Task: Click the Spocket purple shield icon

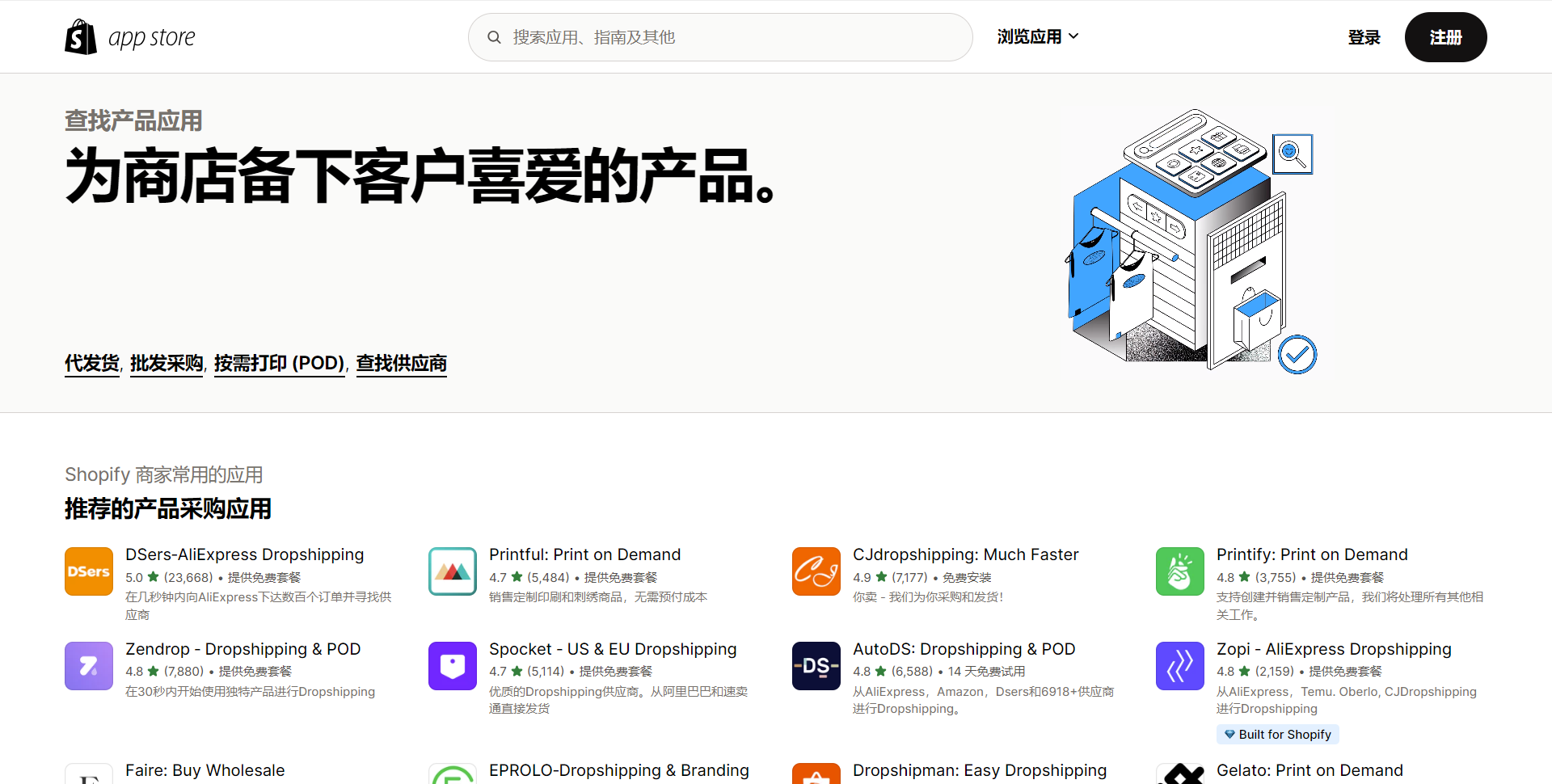Action: coord(453,666)
